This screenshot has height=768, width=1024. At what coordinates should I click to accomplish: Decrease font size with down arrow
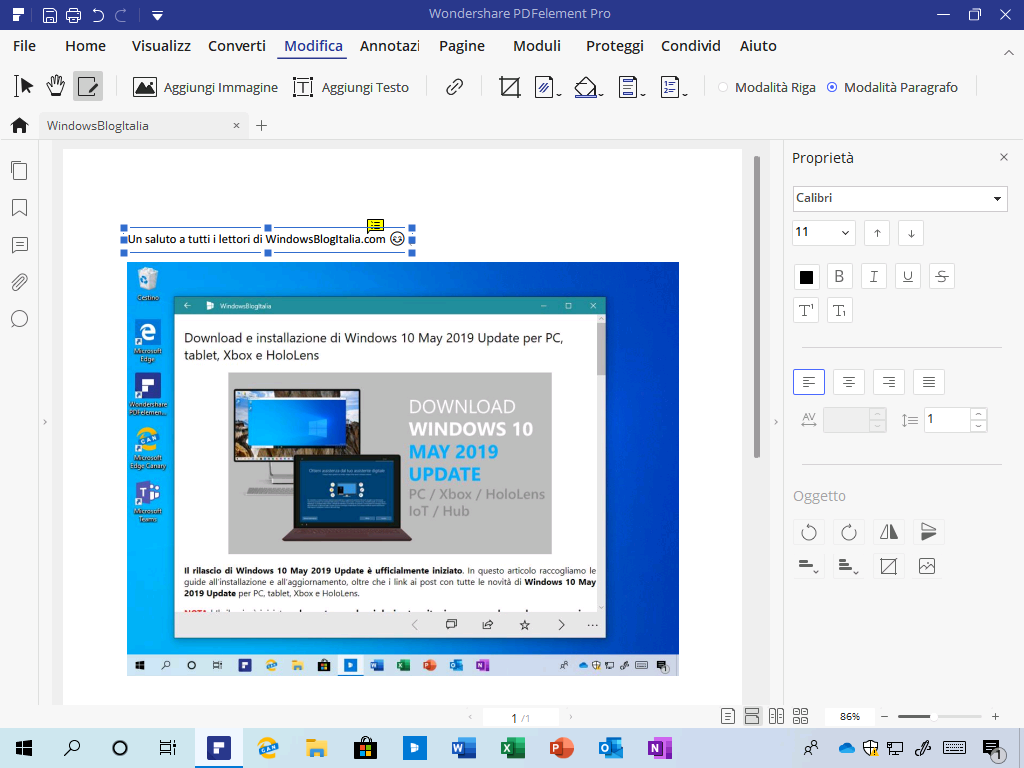[x=911, y=233]
